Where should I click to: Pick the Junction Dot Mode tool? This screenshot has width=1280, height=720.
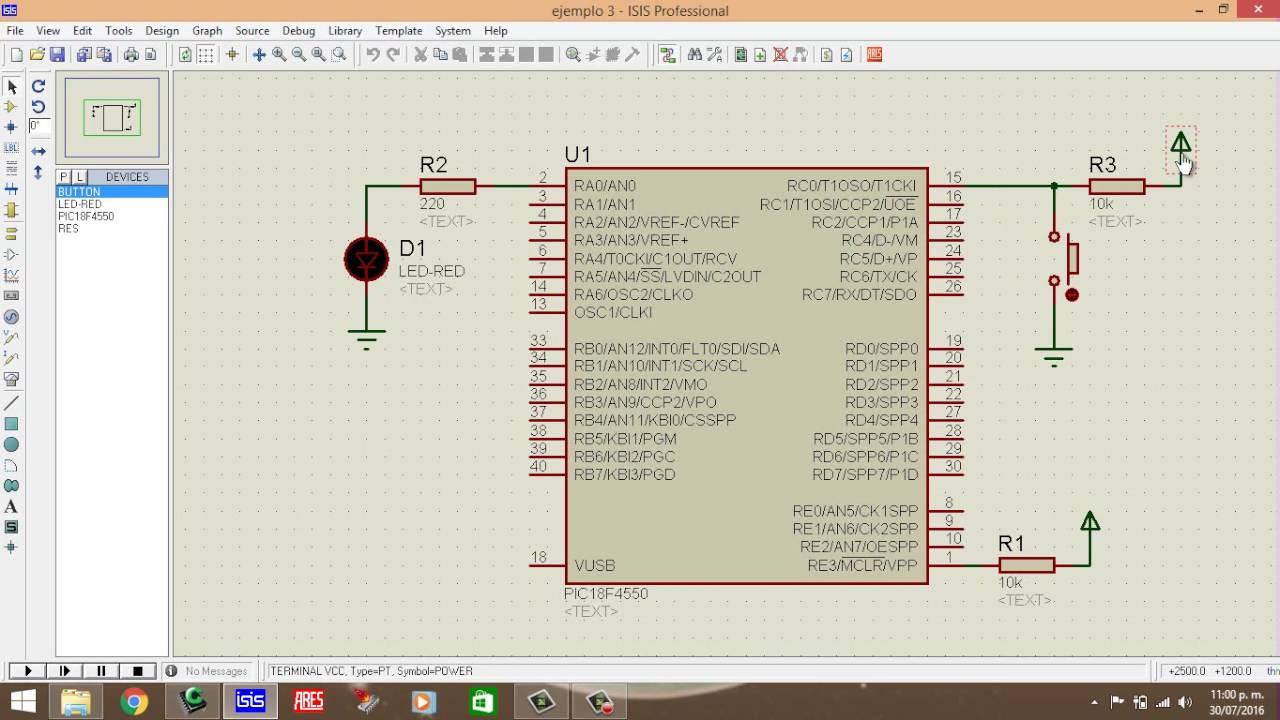[12, 127]
